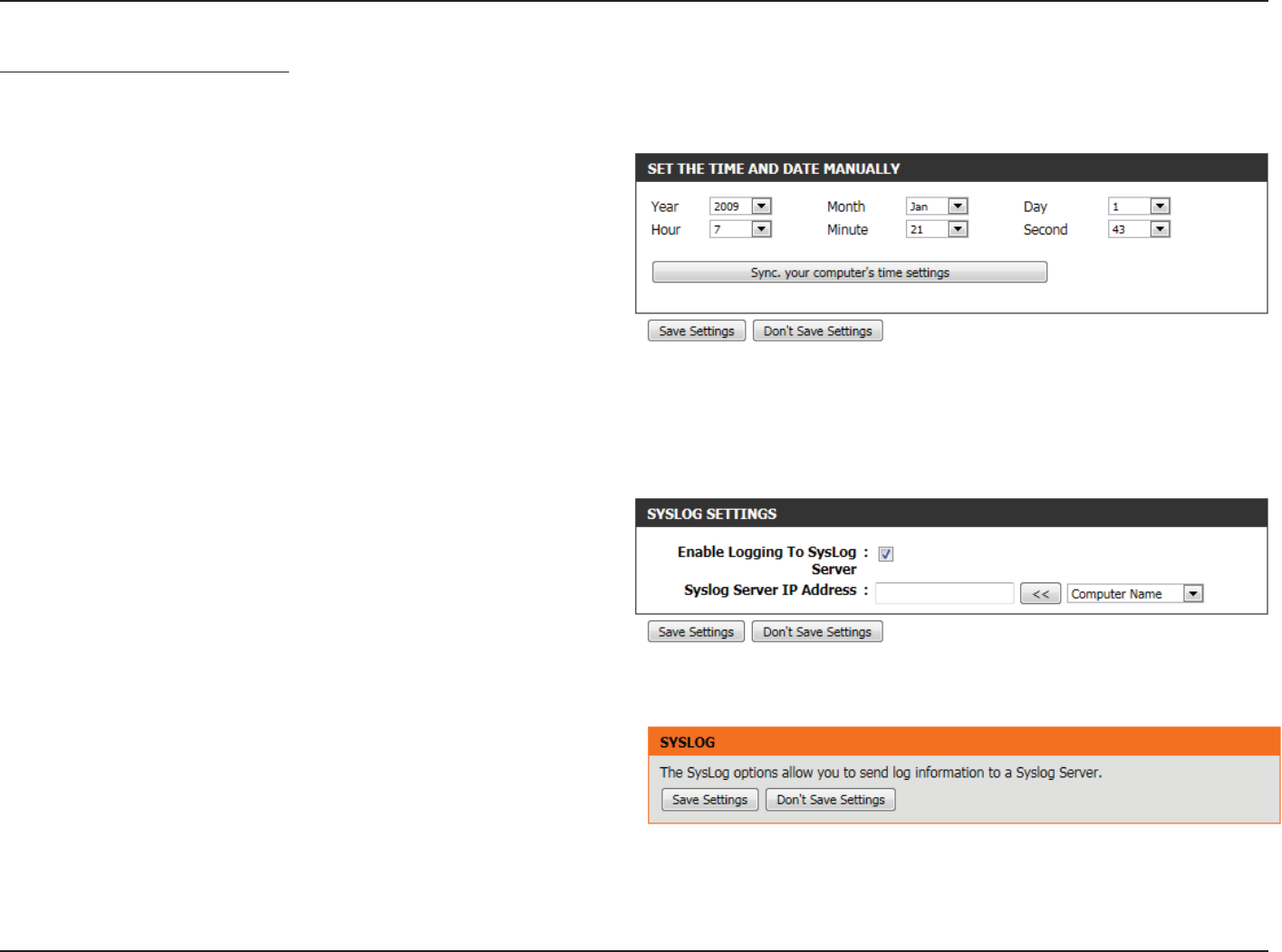Click Sync. your computer's time settings

click(x=850, y=273)
